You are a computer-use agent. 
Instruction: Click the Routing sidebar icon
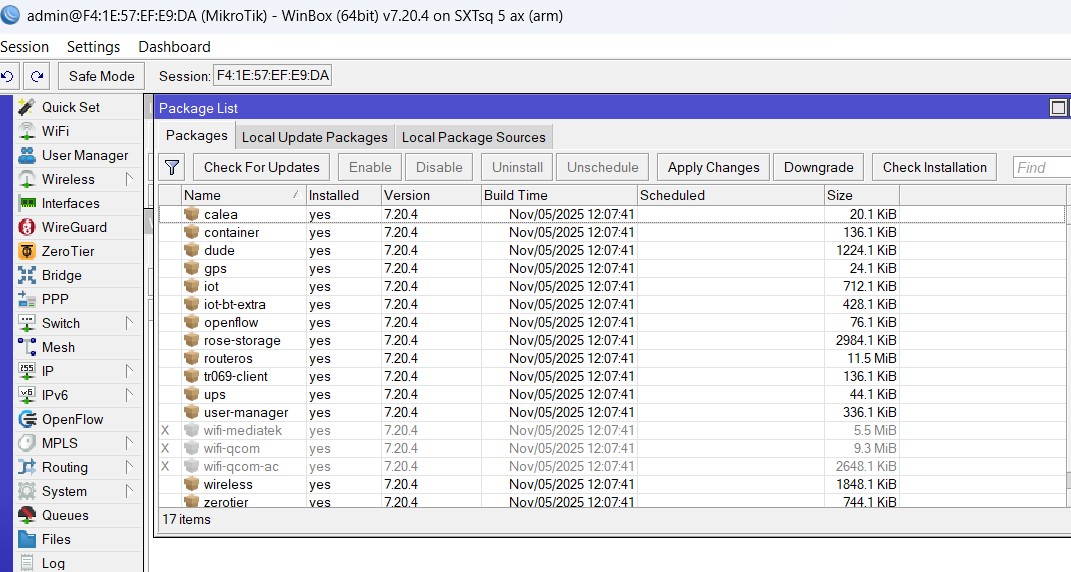point(27,467)
